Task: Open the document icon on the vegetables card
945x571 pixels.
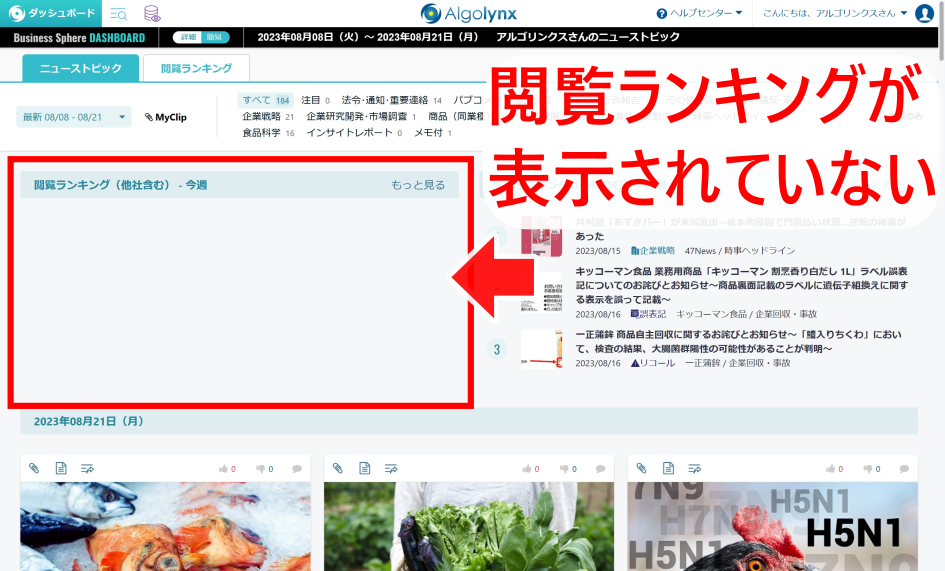Action: (365, 468)
